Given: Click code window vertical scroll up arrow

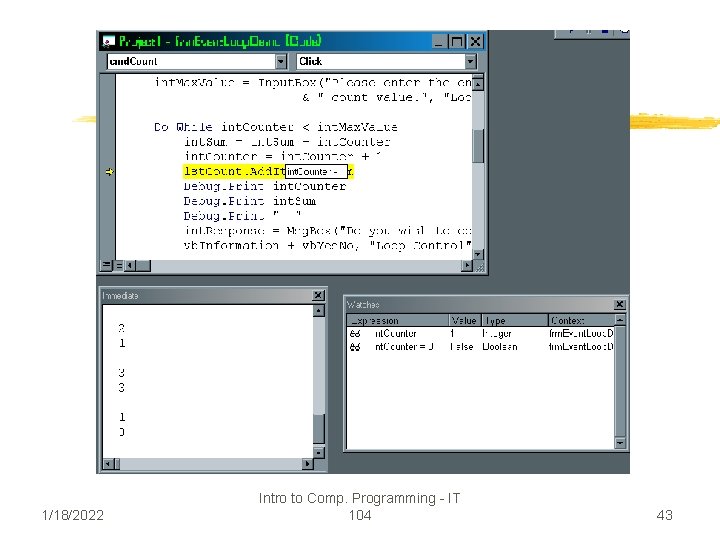Looking at the screenshot, I should click(x=478, y=84).
